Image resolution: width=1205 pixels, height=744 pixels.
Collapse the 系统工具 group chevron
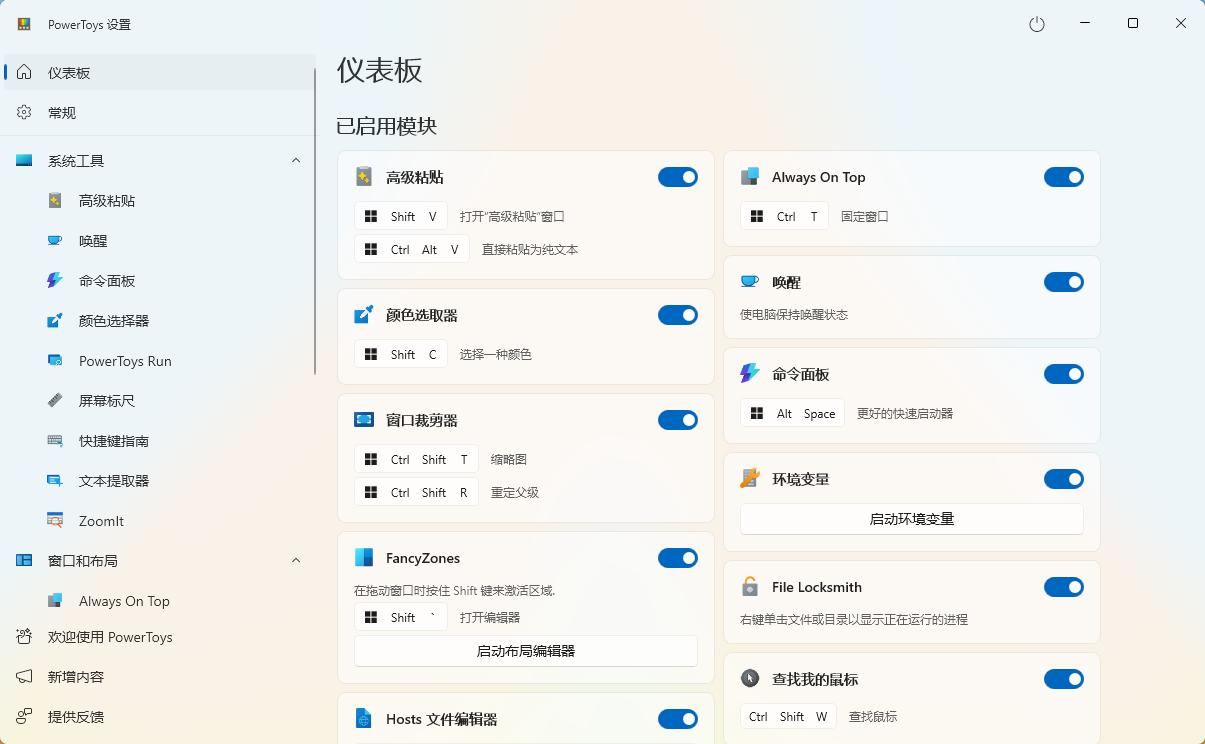[296, 161]
